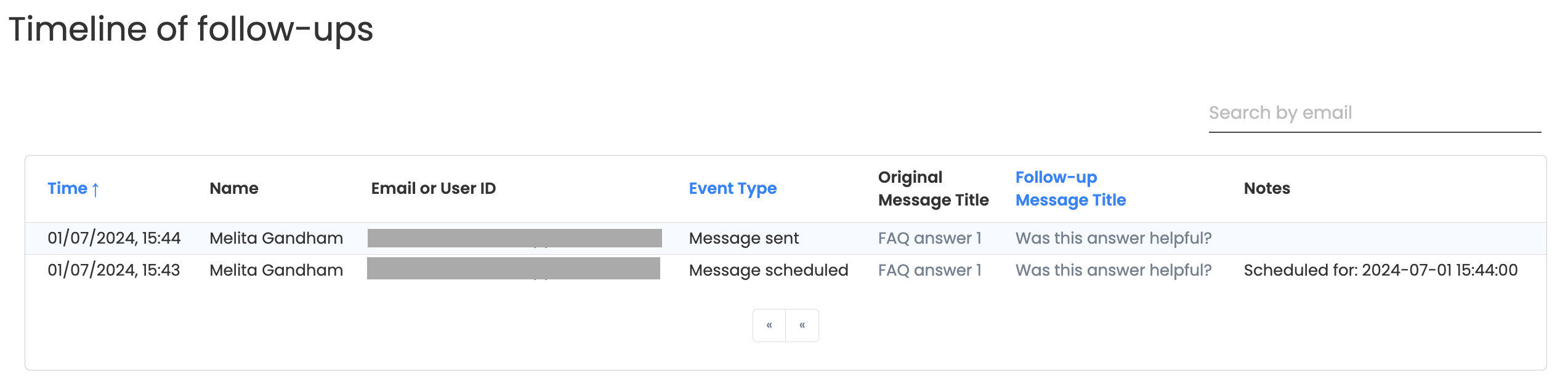The width and height of the screenshot is (1568, 384).
Task: Sort table by Time column header
Action: click(68, 188)
